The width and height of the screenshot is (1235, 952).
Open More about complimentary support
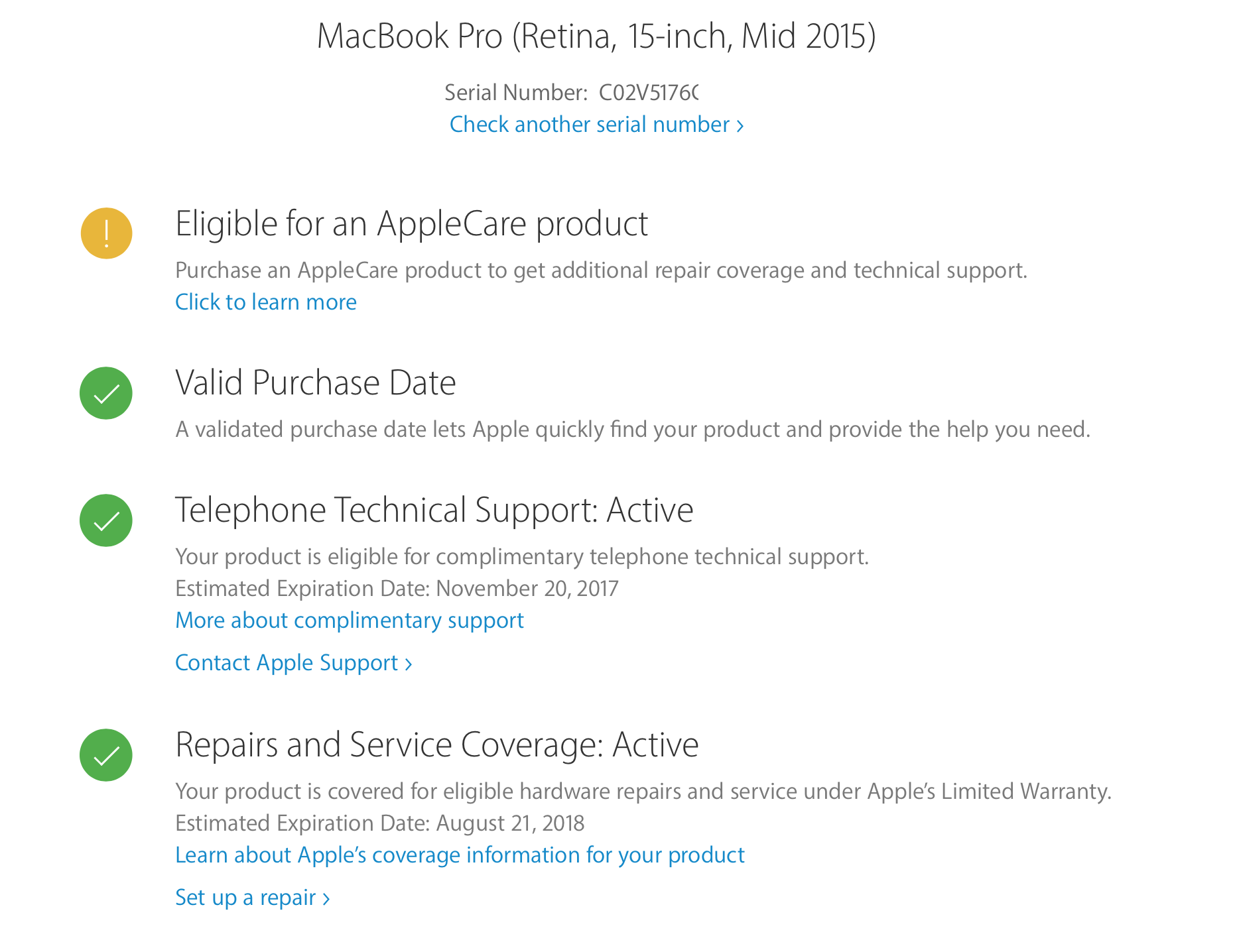click(x=350, y=621)
